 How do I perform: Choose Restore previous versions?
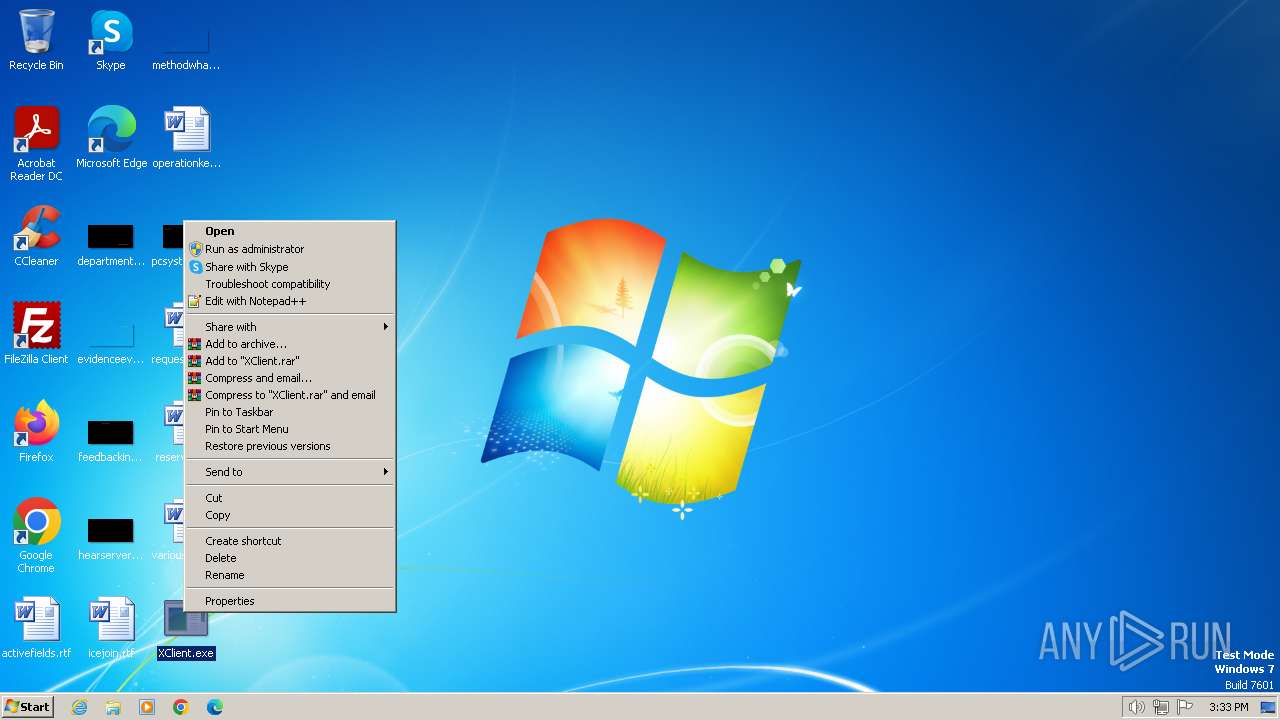click(x=290, y=446)
